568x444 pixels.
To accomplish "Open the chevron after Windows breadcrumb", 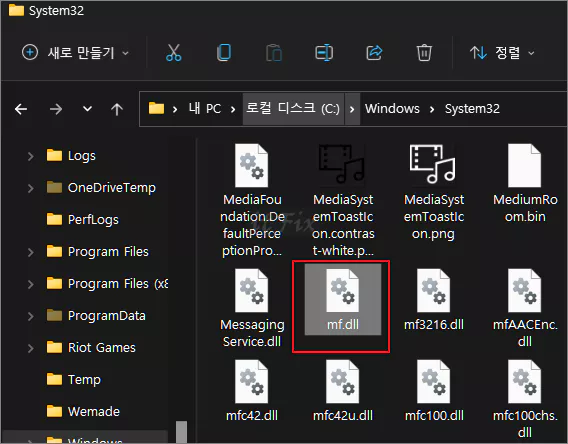I will tap(432, 109).
